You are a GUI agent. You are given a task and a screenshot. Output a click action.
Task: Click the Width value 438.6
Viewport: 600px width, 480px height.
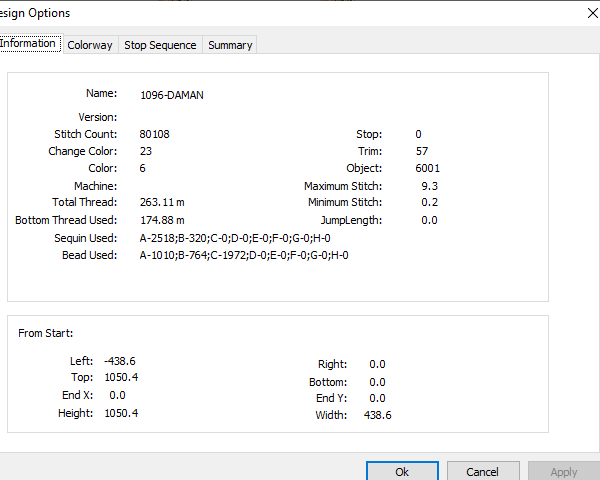378,415
